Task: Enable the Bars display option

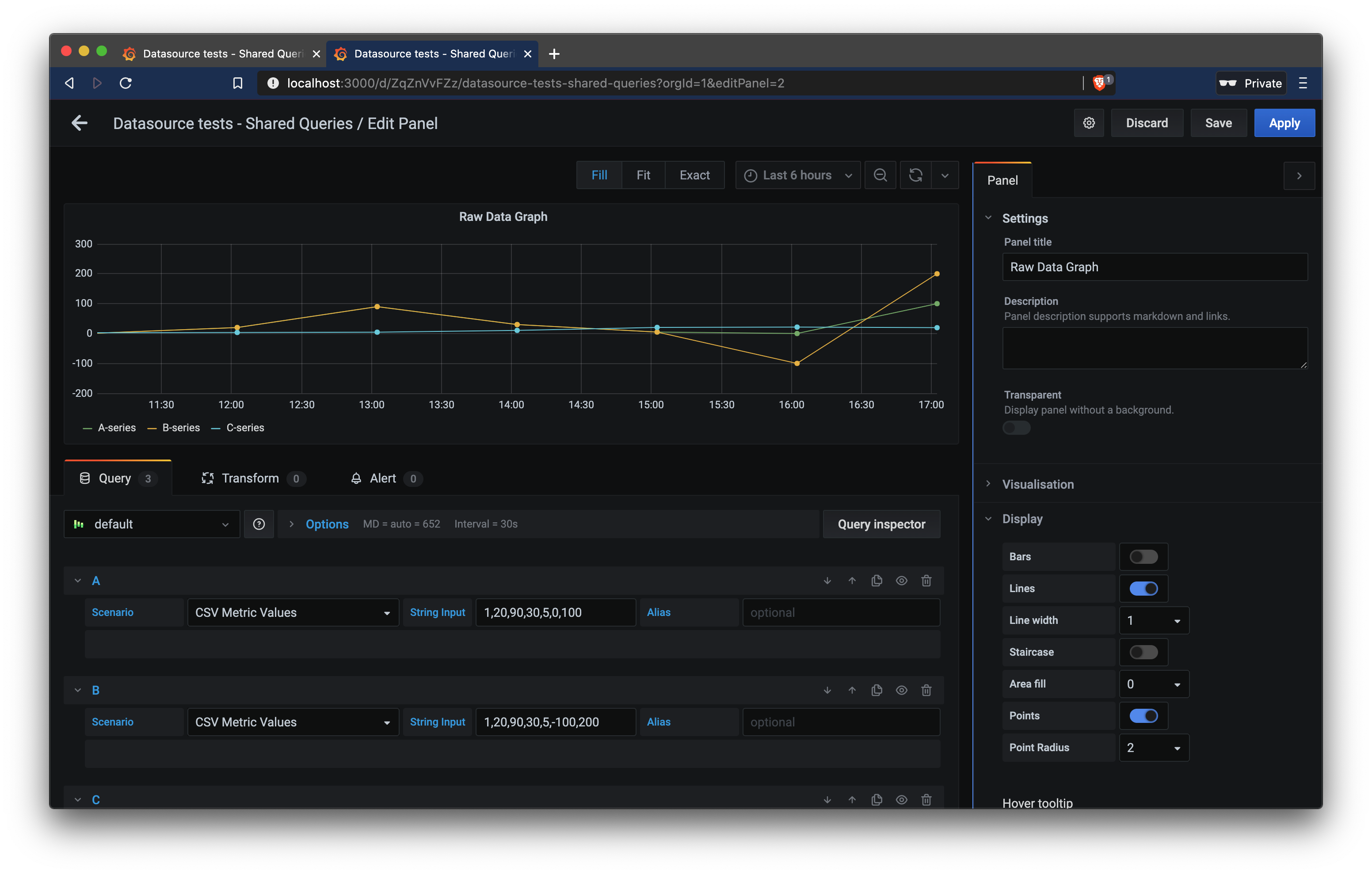Action: [x=1143, y=557]
